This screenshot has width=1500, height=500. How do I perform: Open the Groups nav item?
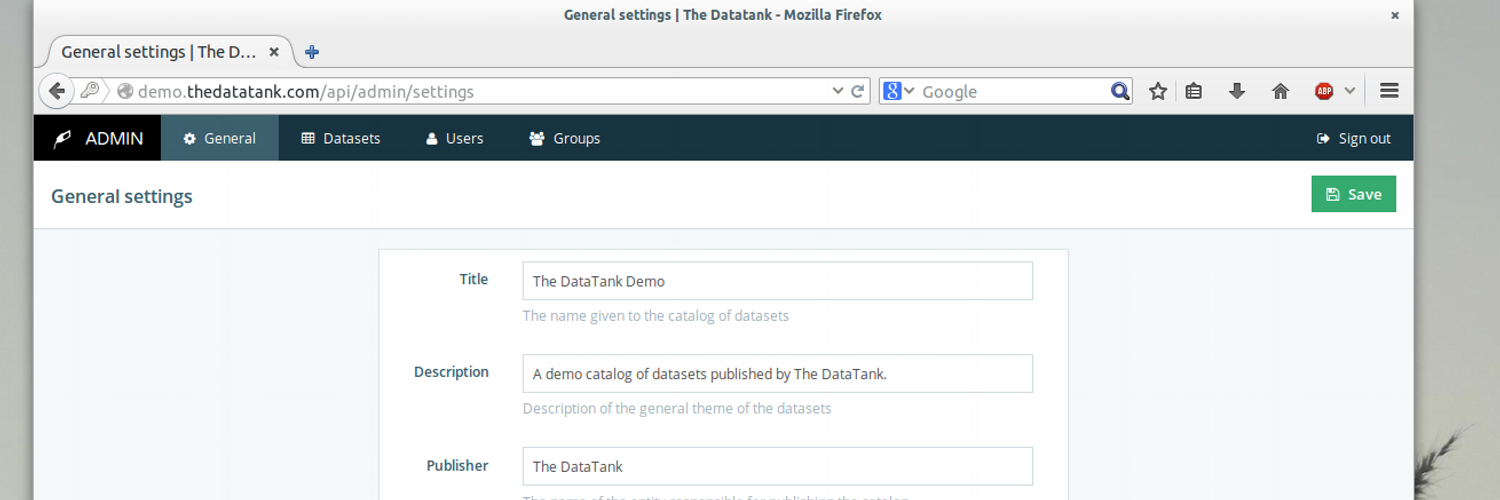[565, 138]
